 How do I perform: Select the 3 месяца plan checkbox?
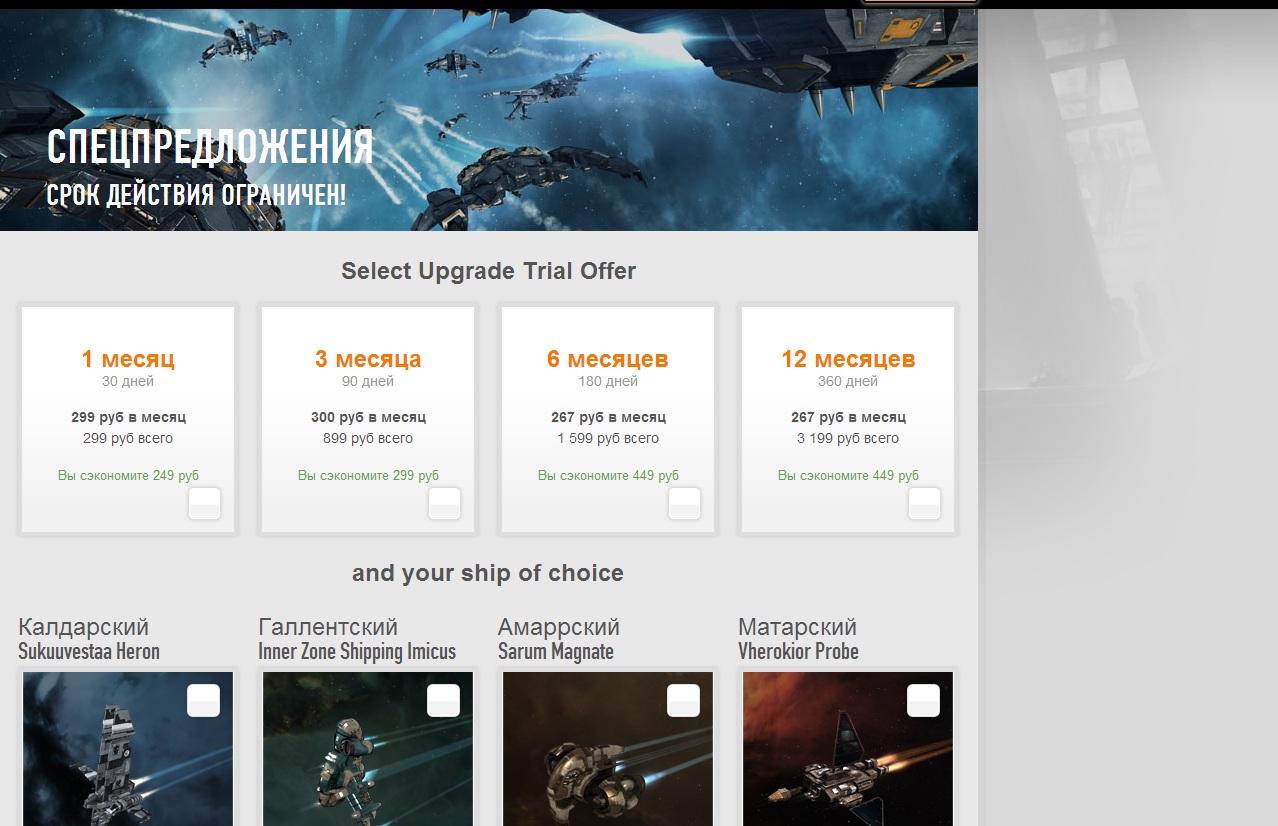444,504
